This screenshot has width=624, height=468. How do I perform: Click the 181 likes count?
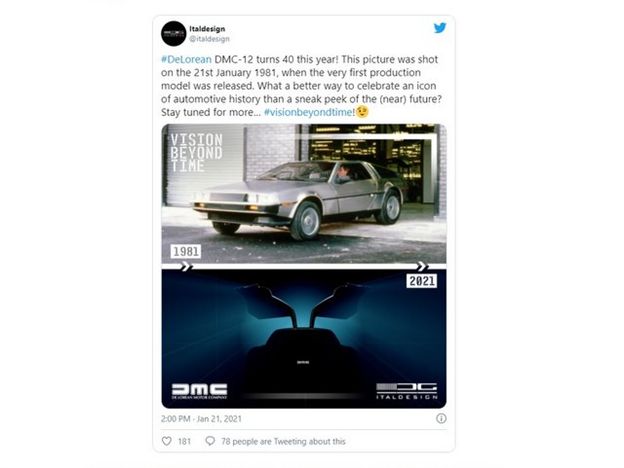pos(184,441)
